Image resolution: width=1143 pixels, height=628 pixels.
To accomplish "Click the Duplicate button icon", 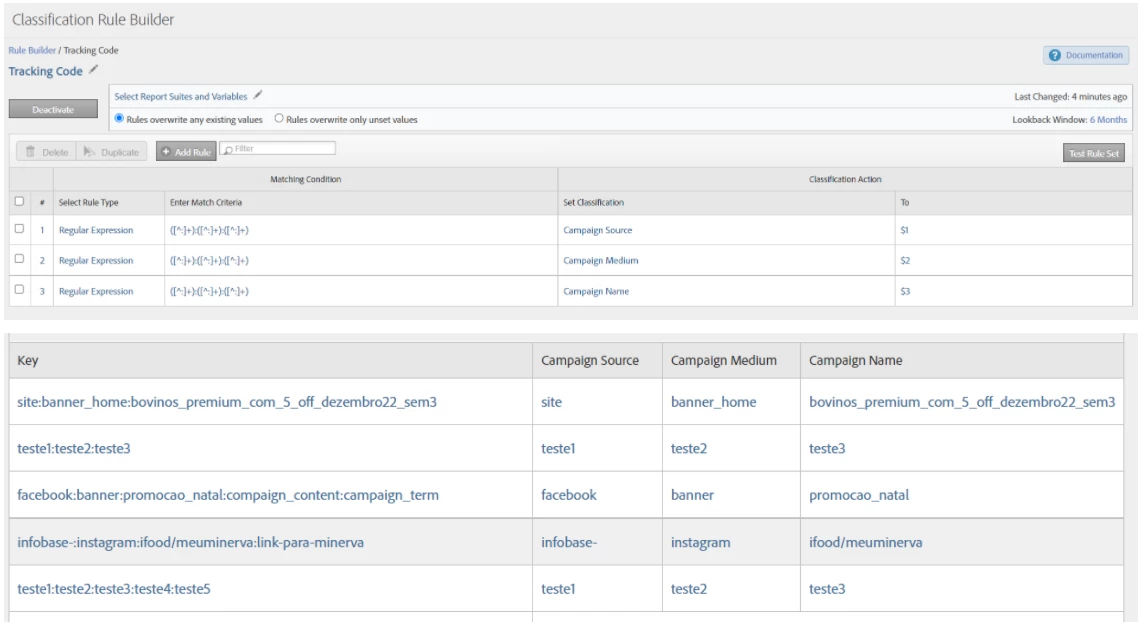I will point(89,152).
